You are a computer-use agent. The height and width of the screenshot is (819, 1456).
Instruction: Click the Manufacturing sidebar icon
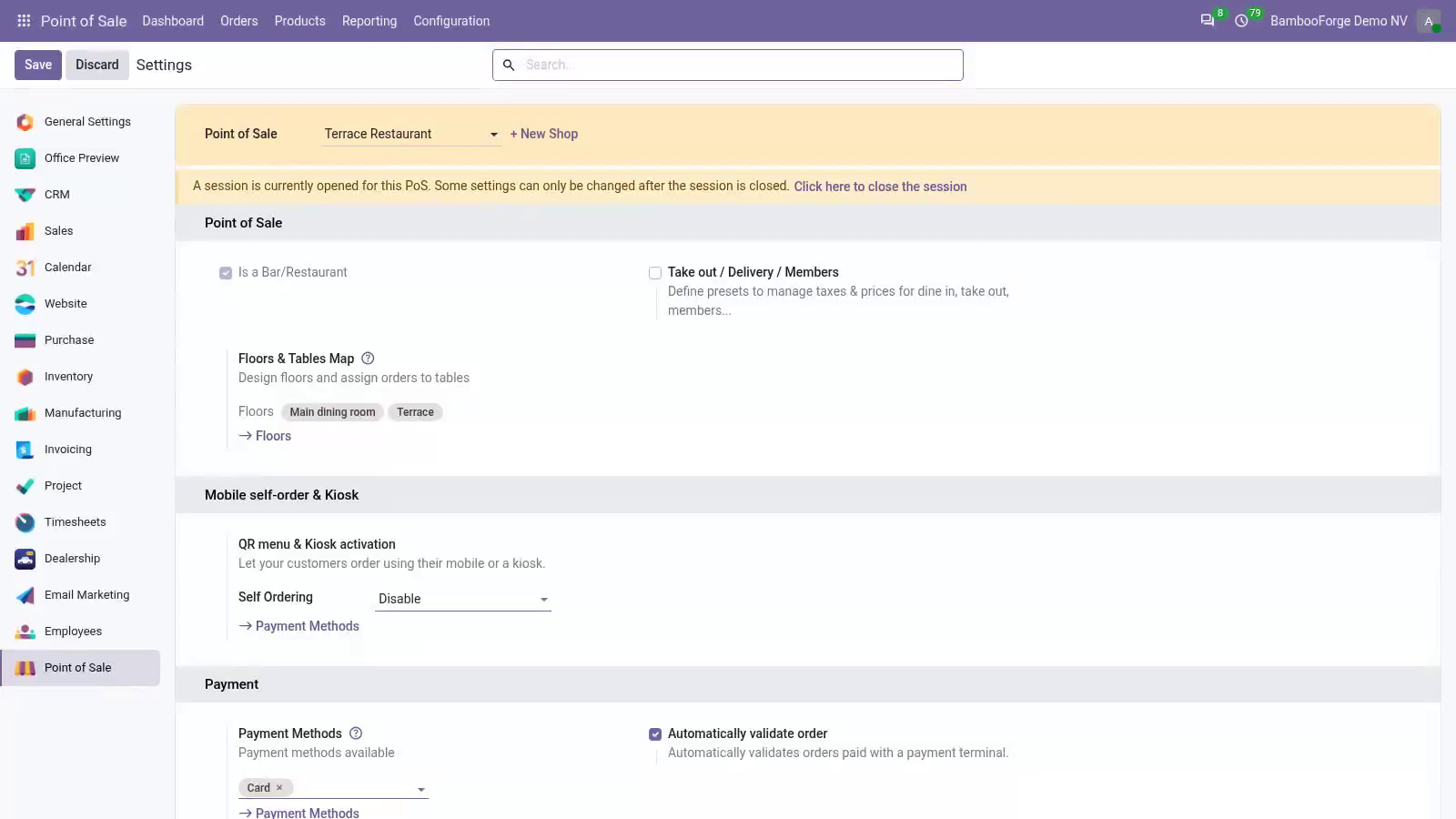click(x=25, y=413)
